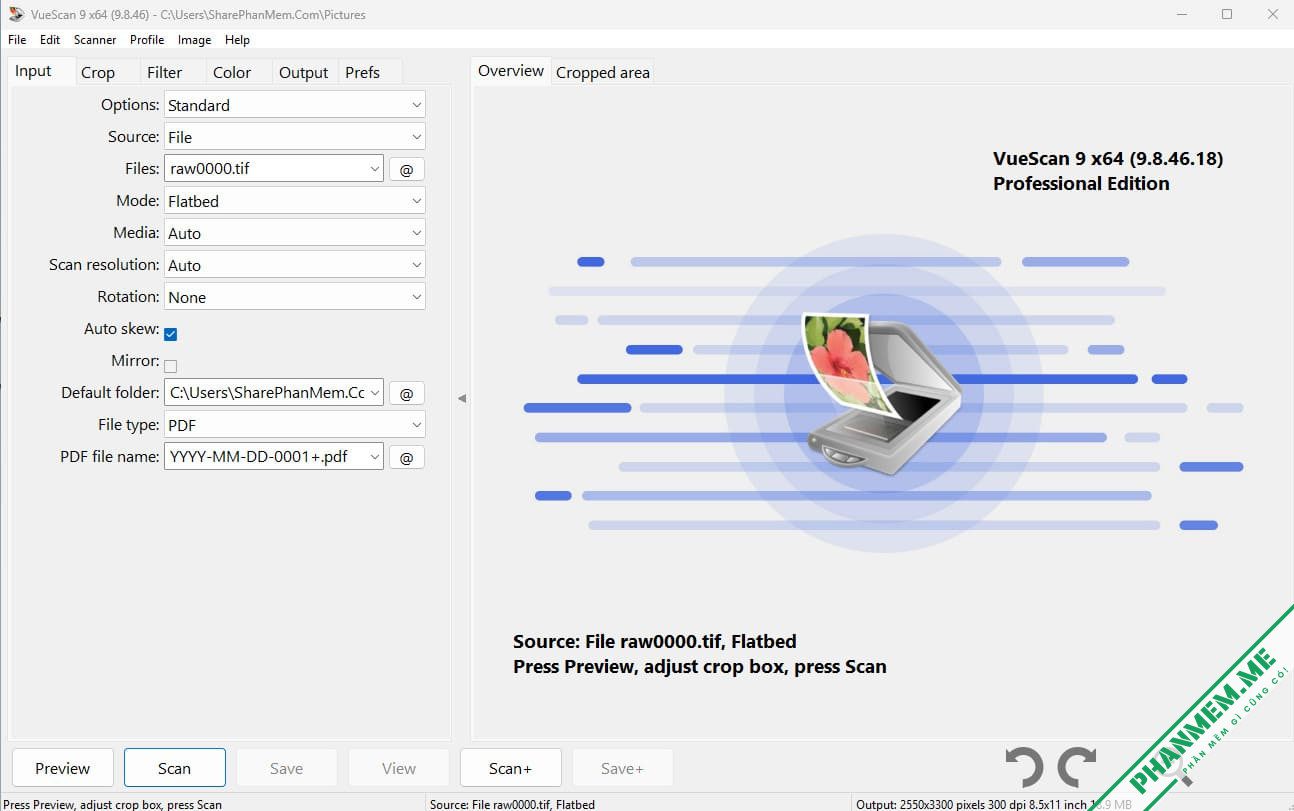Click the Preview button
Viewport: 1294px width, 811px height.
click(x=63, y=768)
